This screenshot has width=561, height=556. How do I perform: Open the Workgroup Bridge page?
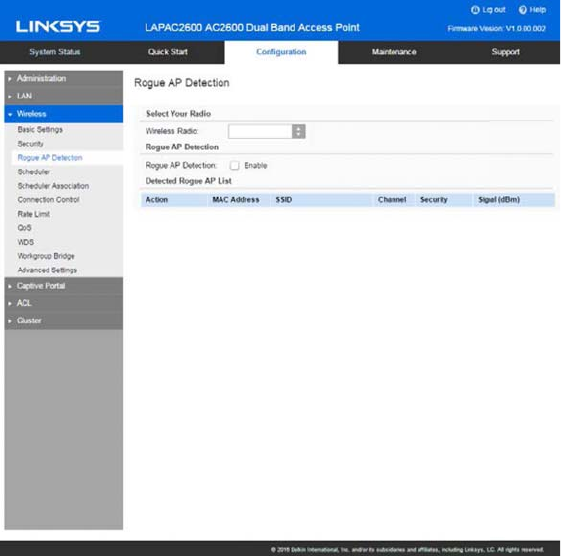click(46, 256)
